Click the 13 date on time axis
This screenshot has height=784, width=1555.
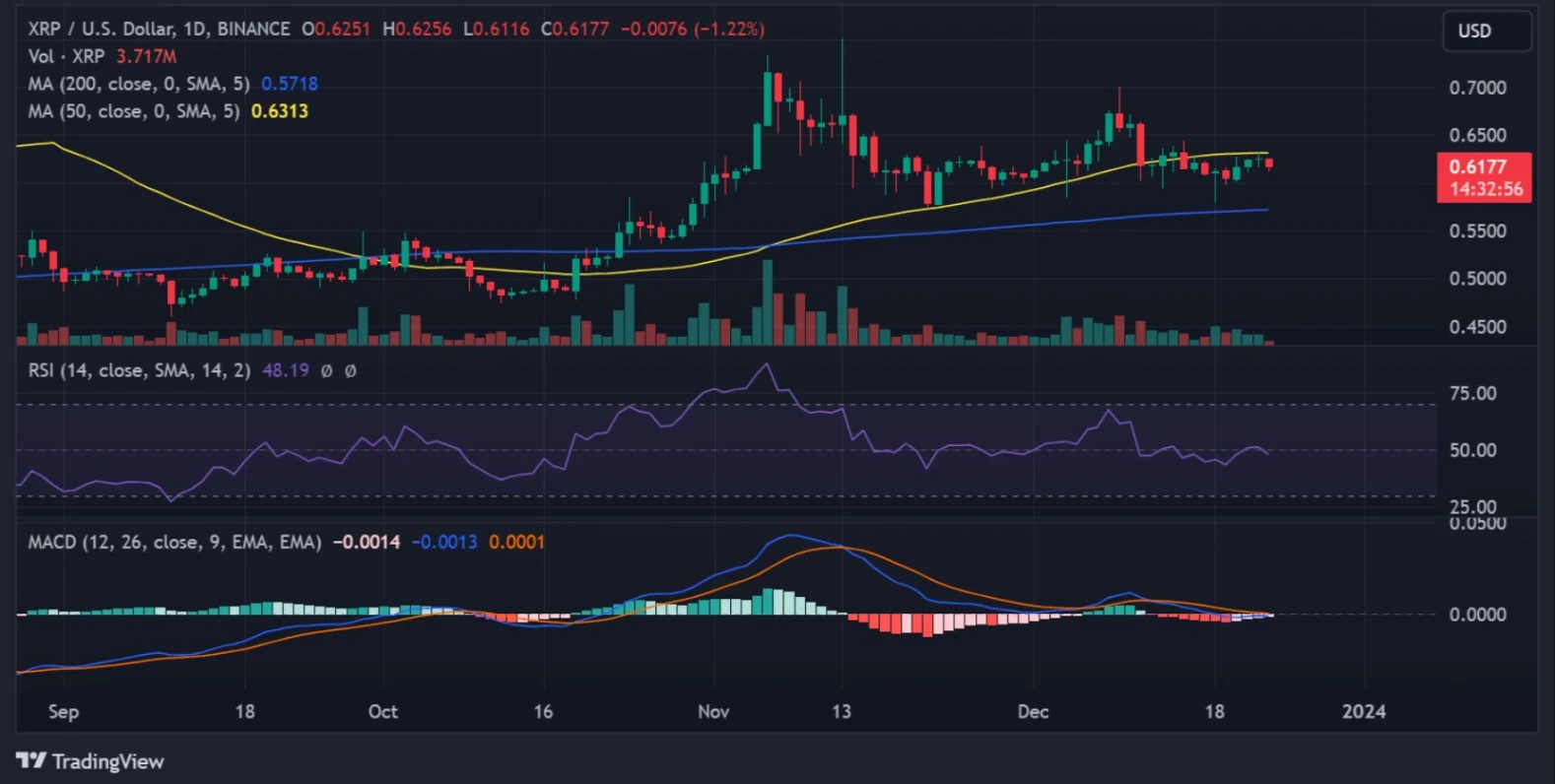click(x=841, y=711)
